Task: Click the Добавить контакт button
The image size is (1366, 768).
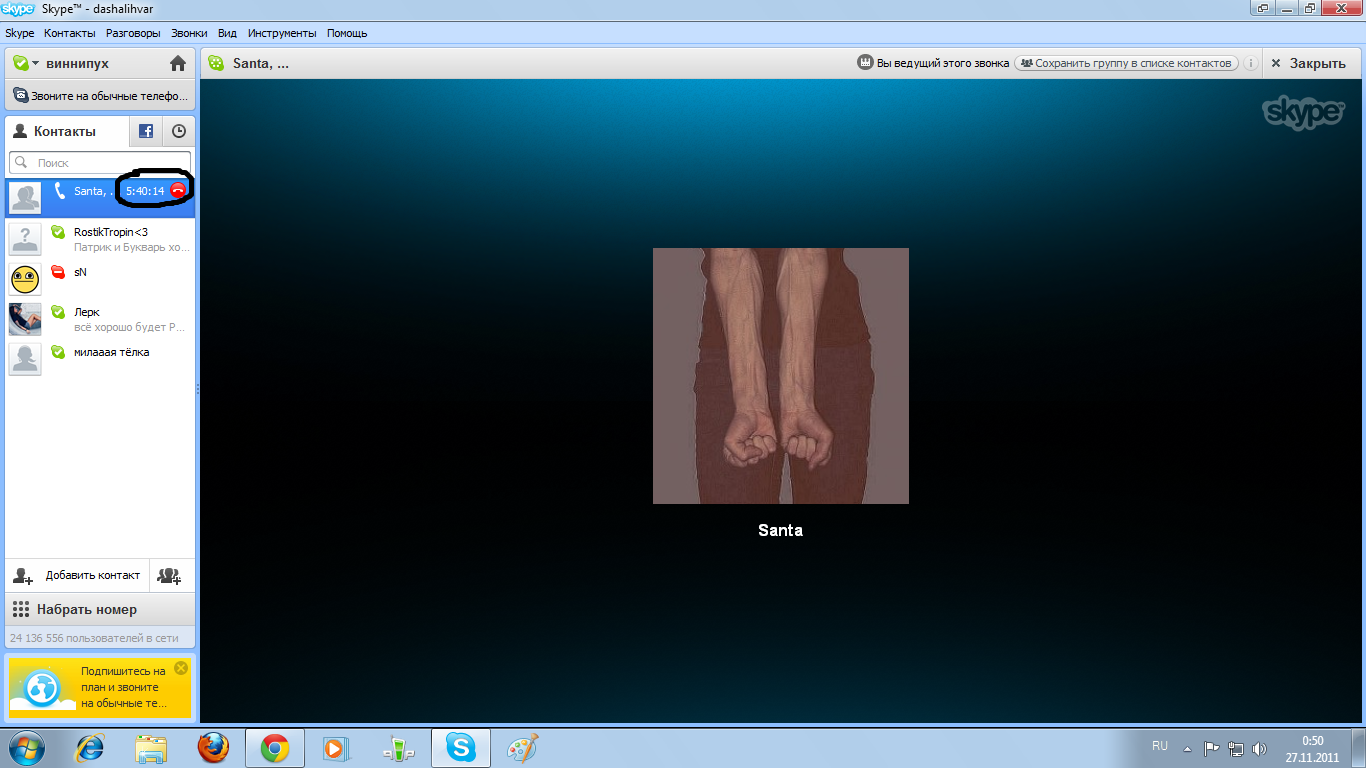Action: click(x=77, y=576)
